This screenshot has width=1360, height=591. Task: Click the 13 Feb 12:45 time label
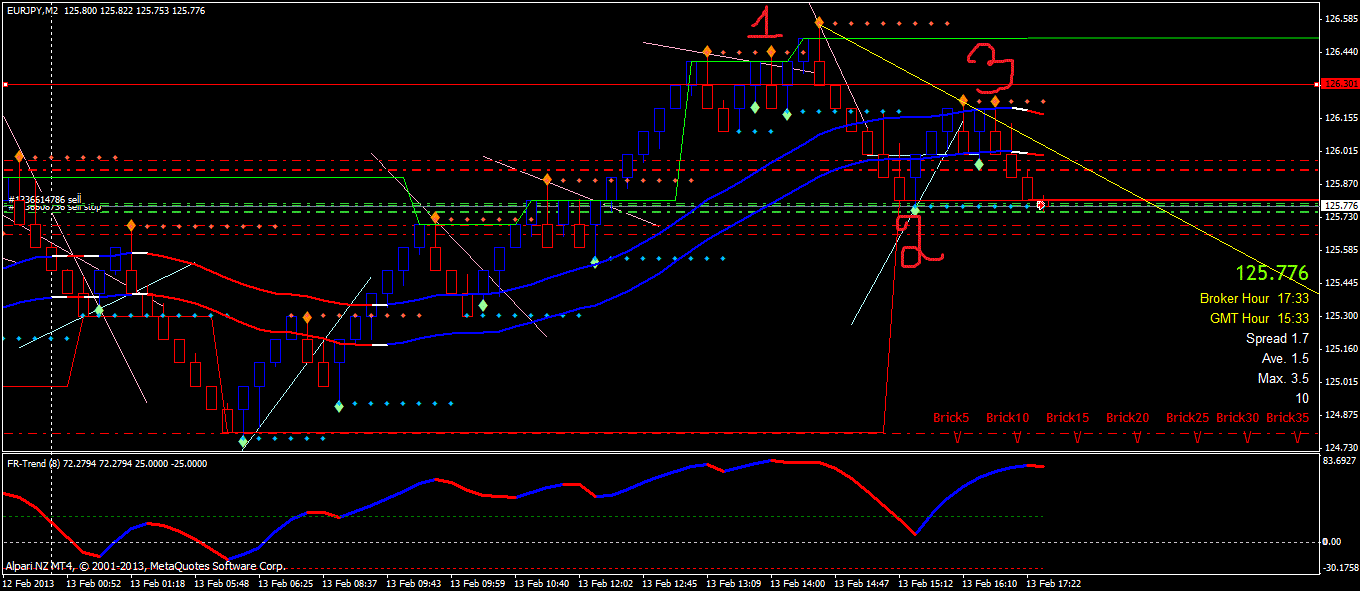[672, 583]
